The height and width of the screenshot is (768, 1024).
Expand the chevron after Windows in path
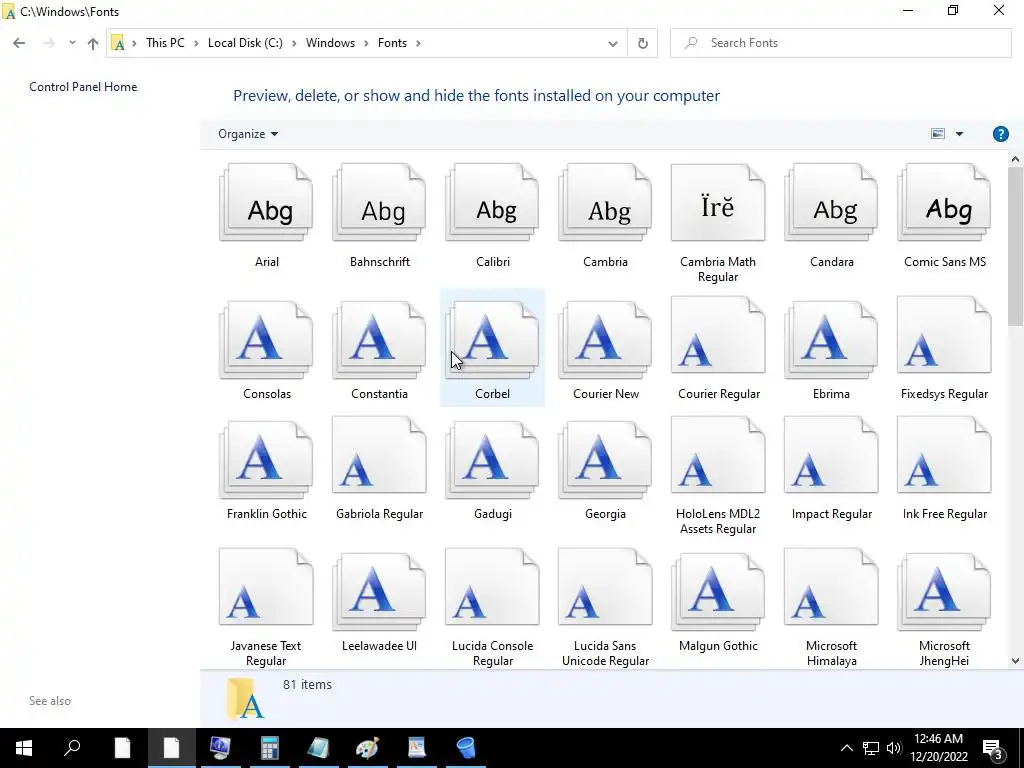(366, 43)
